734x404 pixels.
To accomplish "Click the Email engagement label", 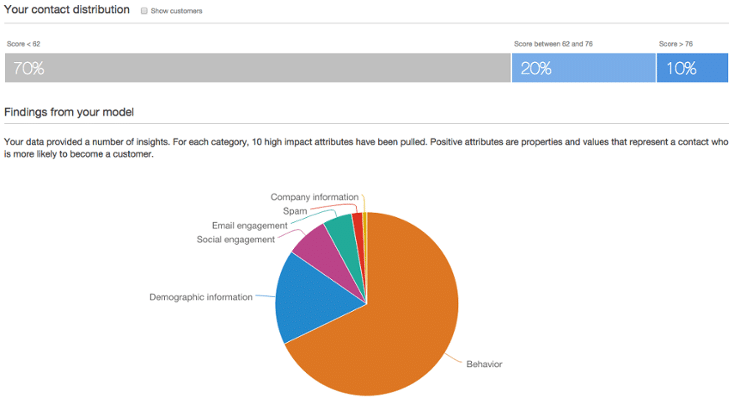I will click(x=250, y=226).
